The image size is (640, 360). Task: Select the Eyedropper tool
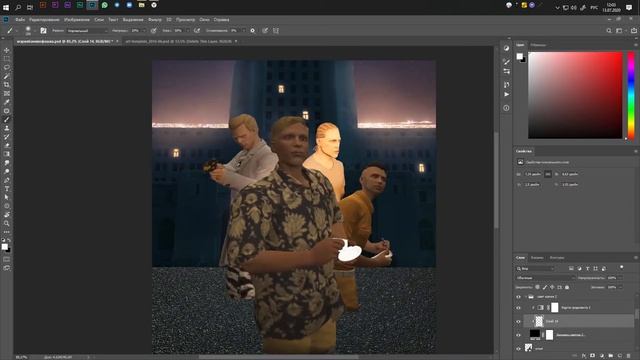tap(7, 102)
